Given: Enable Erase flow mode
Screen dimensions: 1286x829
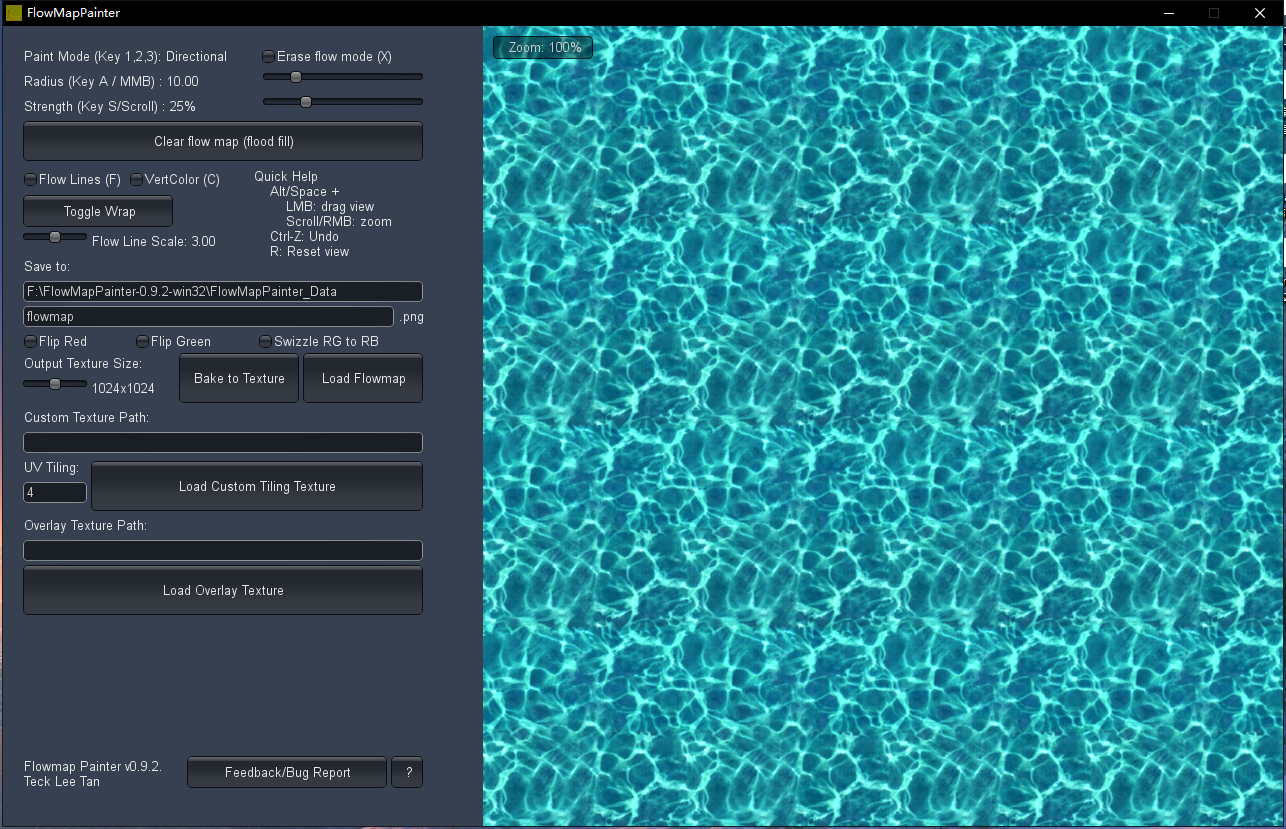Looking at the screenshot, I should (x=267, y=57).
